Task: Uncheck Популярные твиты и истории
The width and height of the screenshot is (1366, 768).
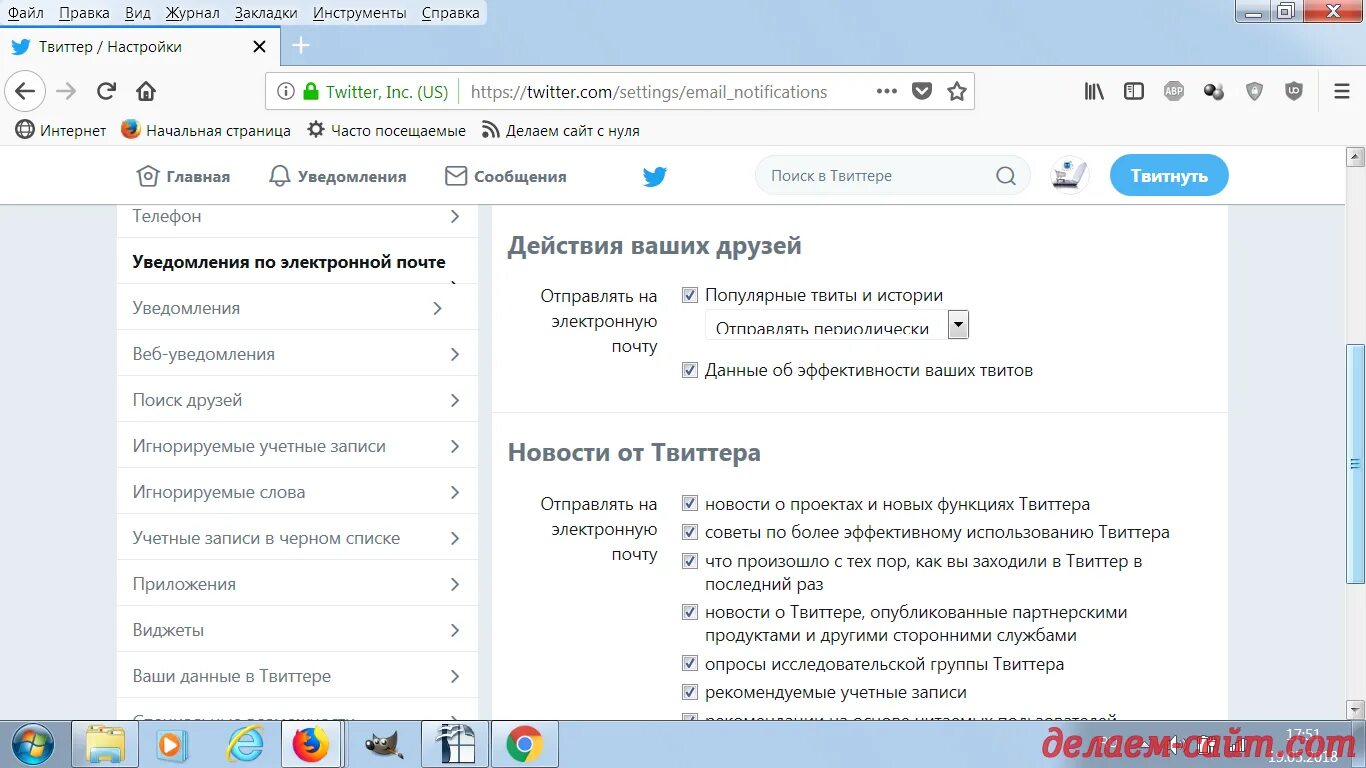Action: [x=690, y=295]
